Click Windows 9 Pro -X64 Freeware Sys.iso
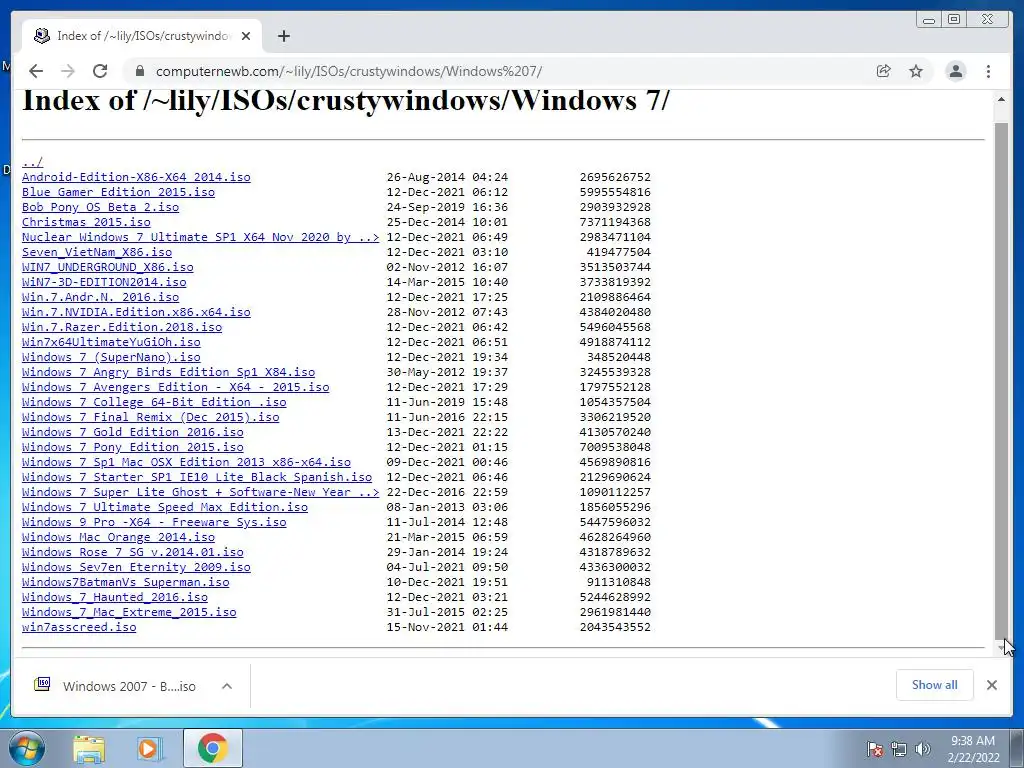The width and height of the screenshot is (1024, 768). [153, 522]
